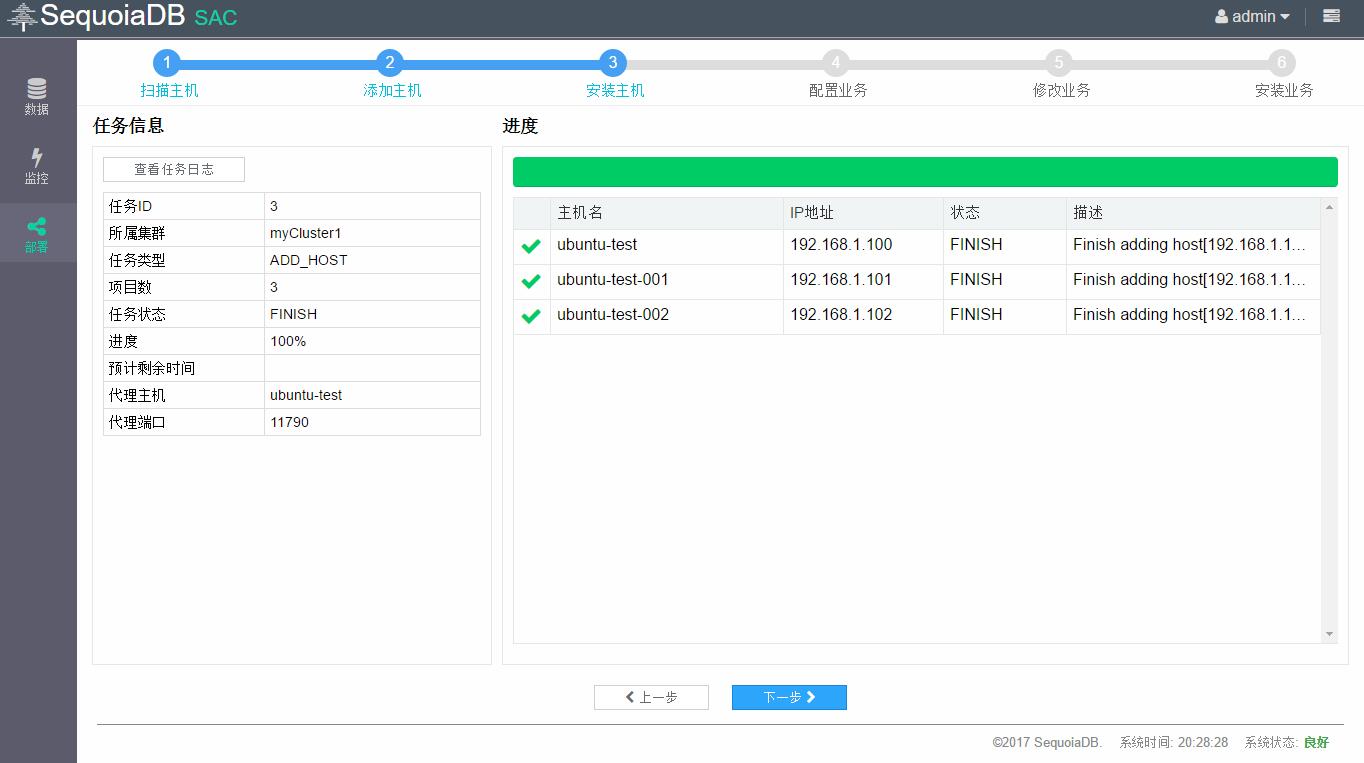Click the step 3 安装主机 circle
Image resolution: width=1364 pixels, height=763 pixels.
click(x=612, y=61)
